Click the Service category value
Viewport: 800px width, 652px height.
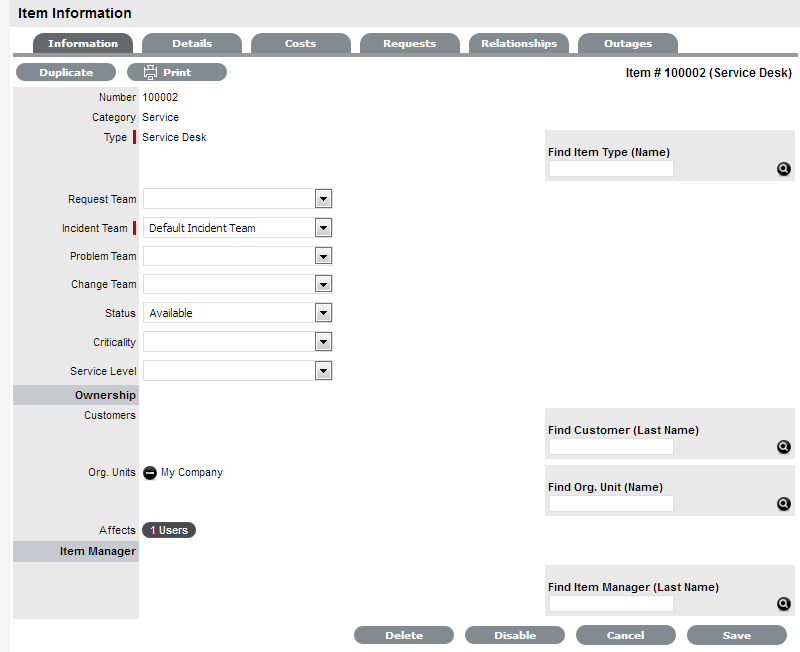tap(160, 117)
